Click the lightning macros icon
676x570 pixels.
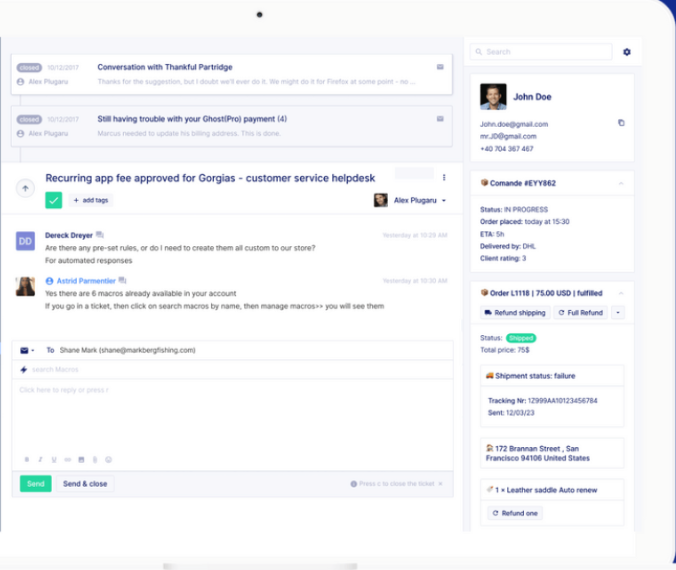[x=24, y=370]
